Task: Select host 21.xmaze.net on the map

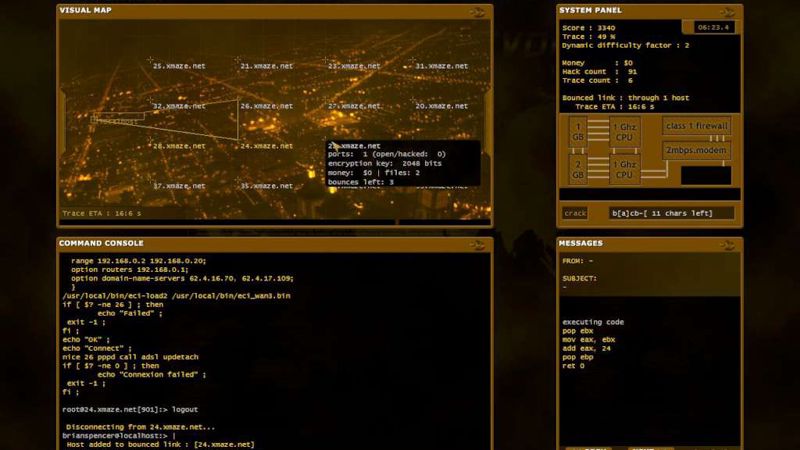Action: coord(266,66)
